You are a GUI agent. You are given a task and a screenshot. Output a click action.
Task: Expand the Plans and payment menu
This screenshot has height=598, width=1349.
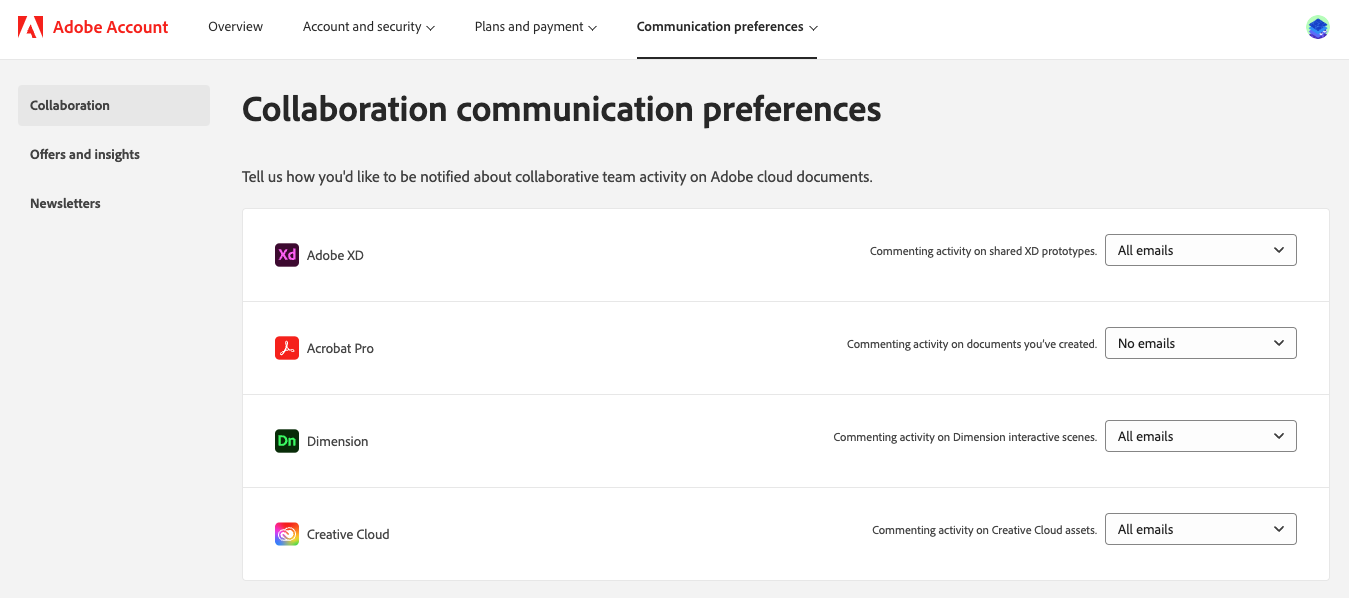click(535, 27)
